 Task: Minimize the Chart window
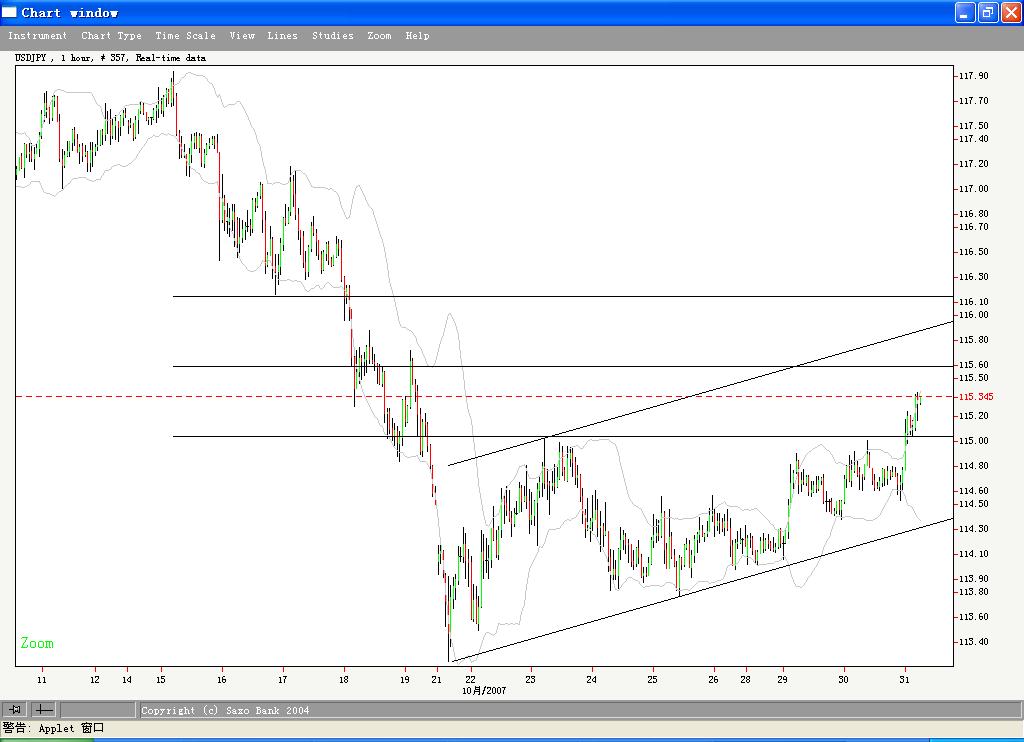tap(965, 12)
